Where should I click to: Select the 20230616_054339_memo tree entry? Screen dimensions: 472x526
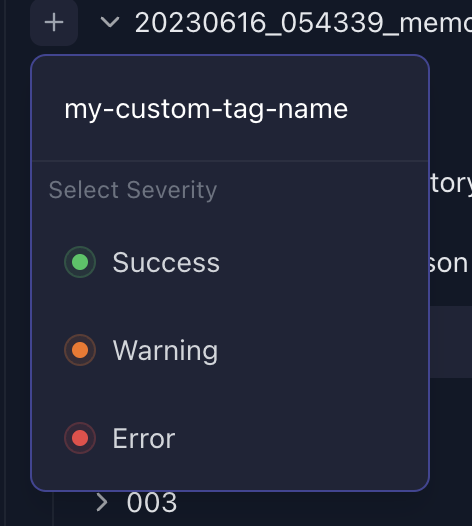point(303,23)
